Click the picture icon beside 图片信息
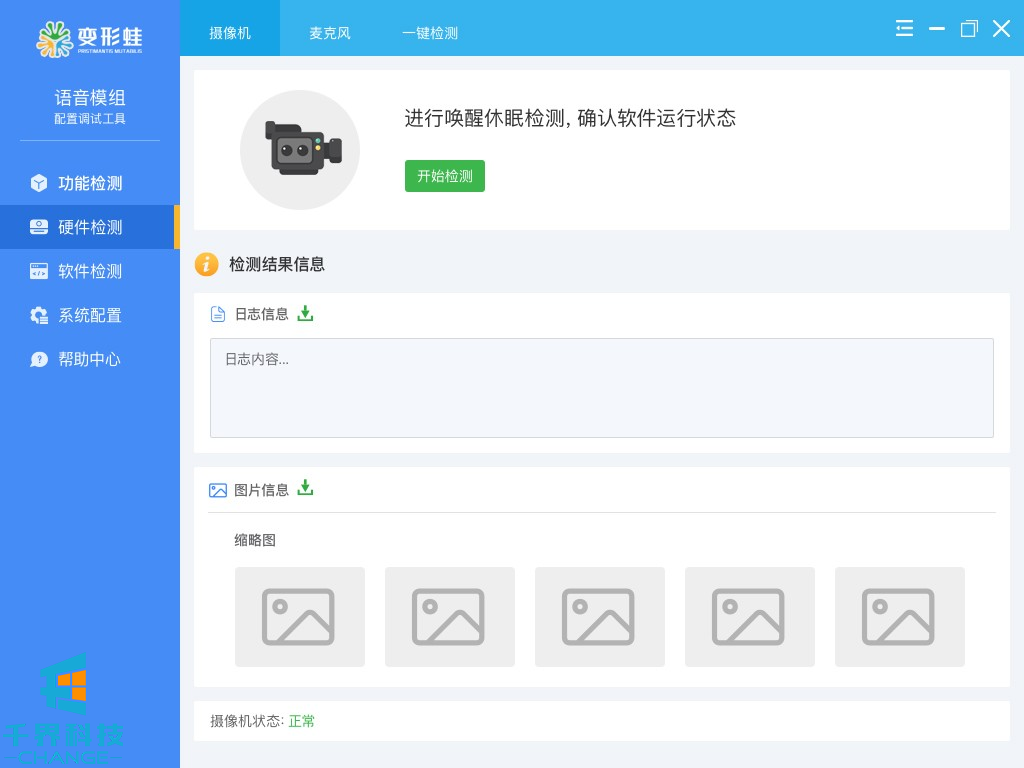Image resolution: width=1024 pixels, height=768 pixels. [218, 490]
